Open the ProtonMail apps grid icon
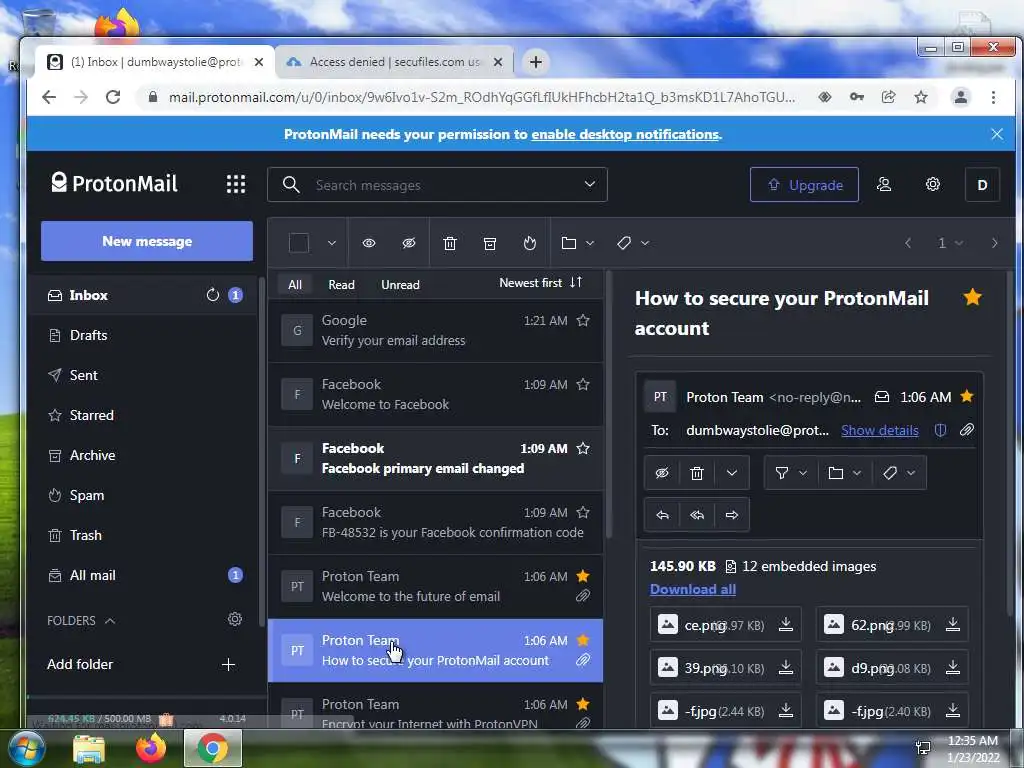Screen dimensions: 1024x768 (x=236, y=184)
